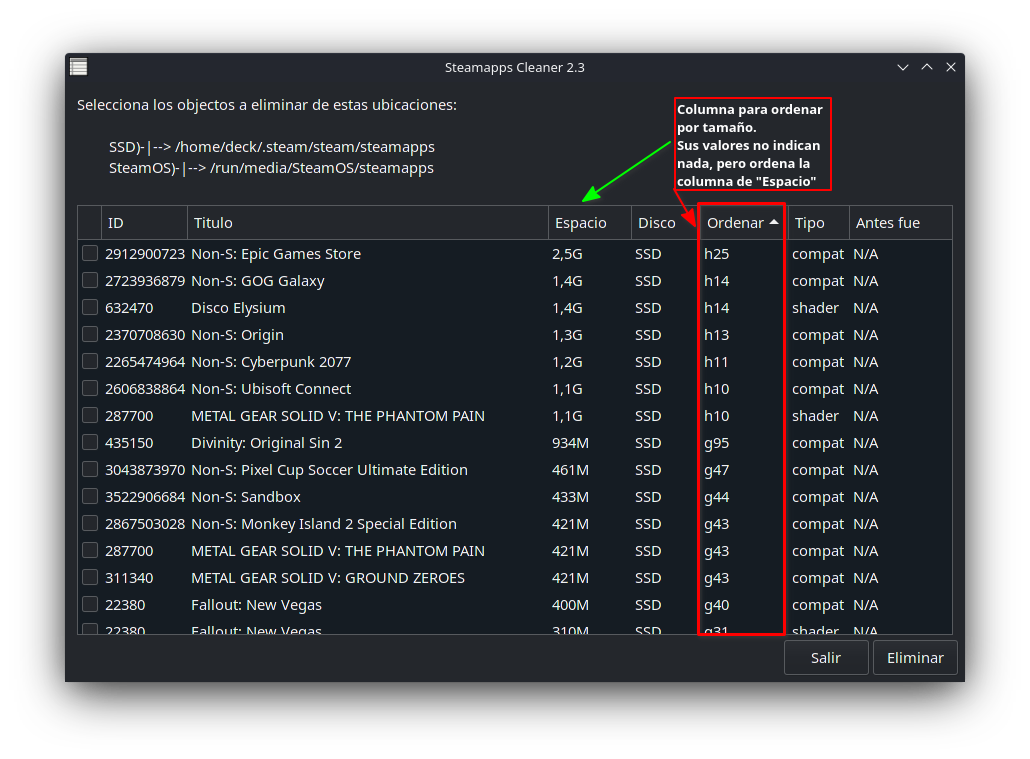The height and width of the screenshot is (759, 1030).
Task: Sort by the Disco column header
Action: [x=664, y=223]
